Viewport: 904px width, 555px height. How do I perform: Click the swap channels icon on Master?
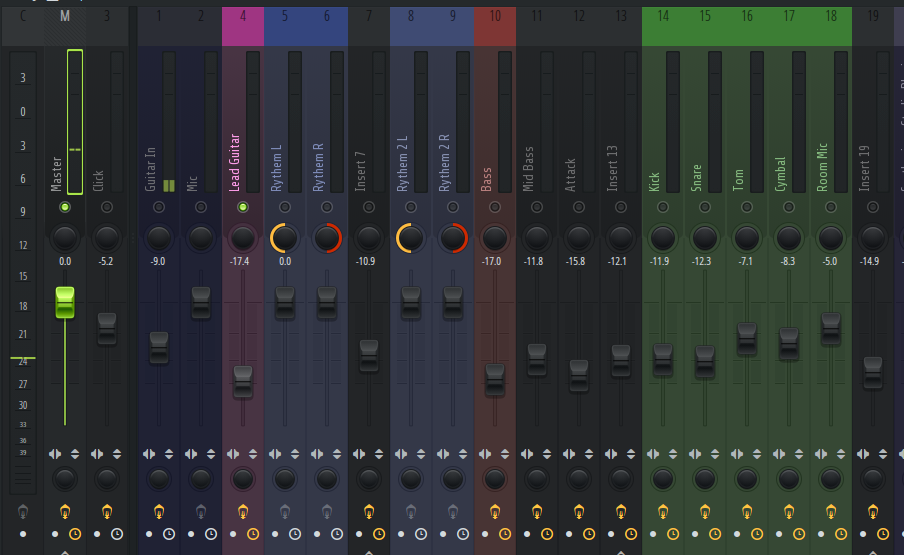(55, 453)
